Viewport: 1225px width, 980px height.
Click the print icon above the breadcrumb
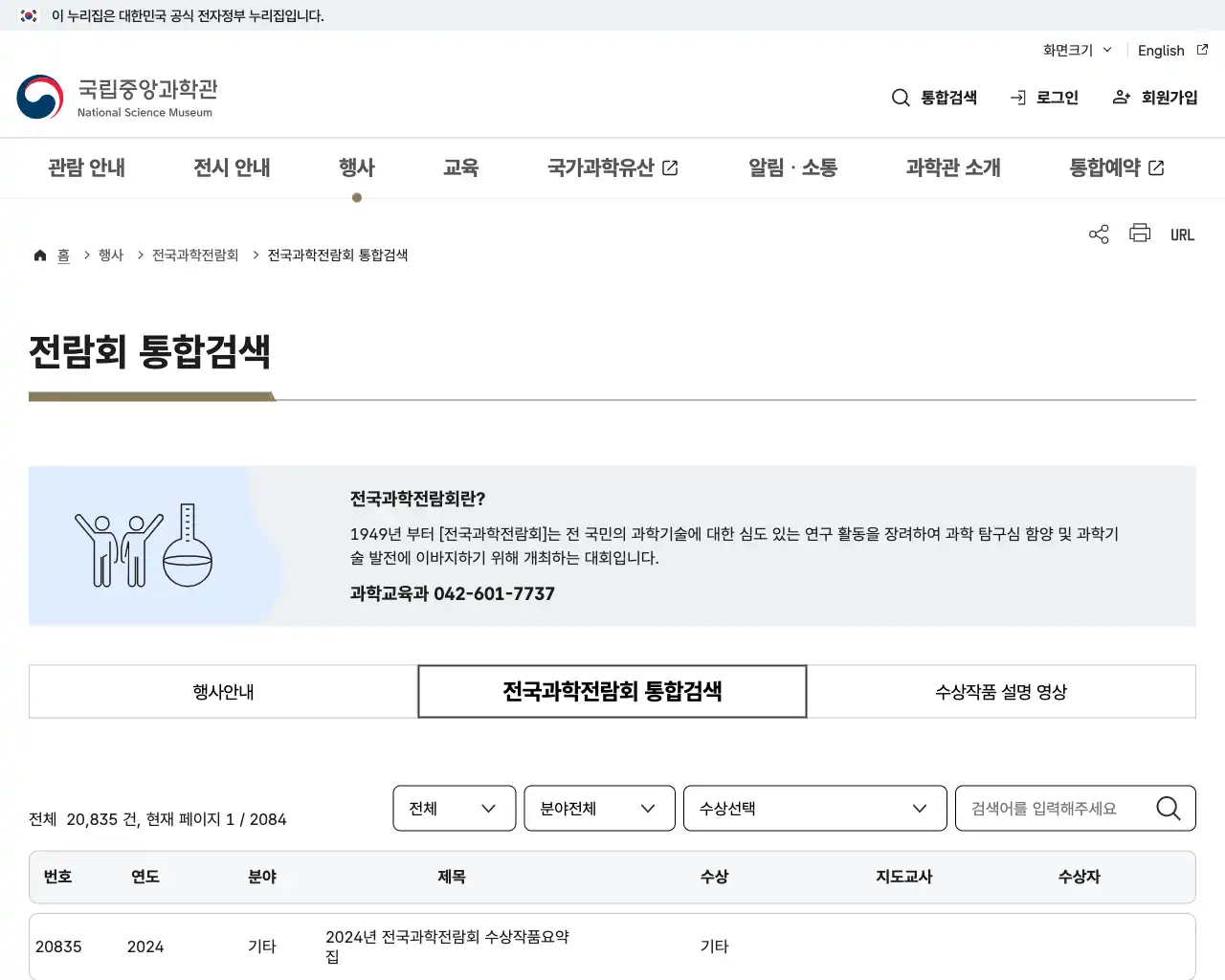pos(1139,233)
